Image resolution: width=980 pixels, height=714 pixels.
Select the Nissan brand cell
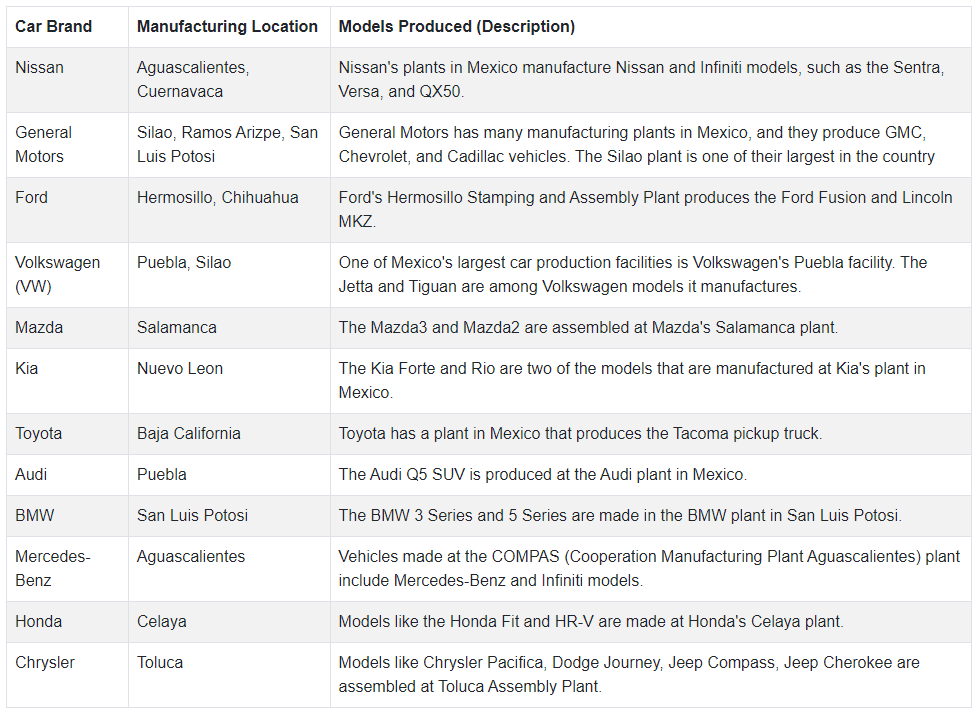coord(67,80)
